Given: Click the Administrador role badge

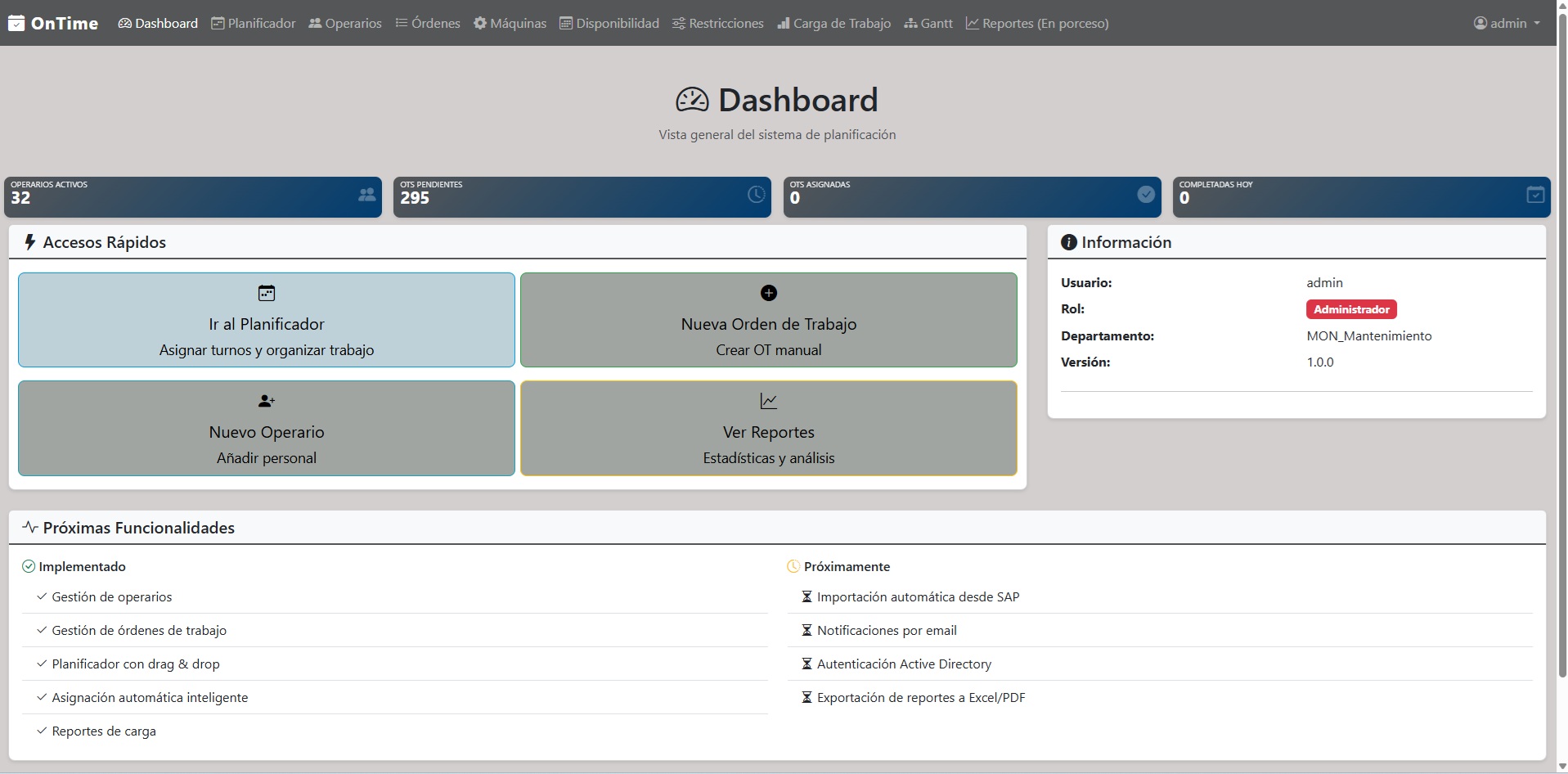Looking at the screenshot, I should pos(1351,309).
